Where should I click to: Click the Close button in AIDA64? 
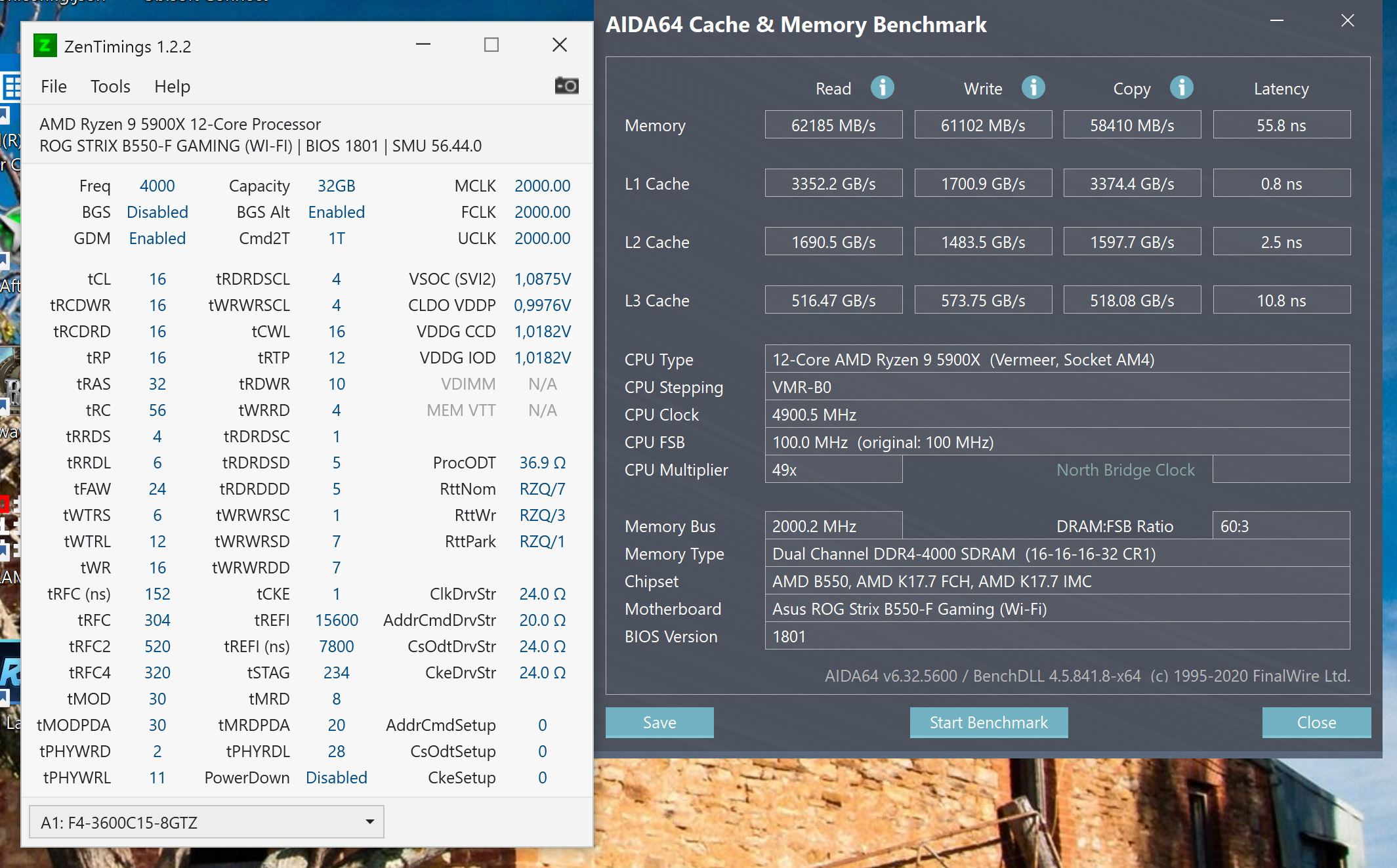coord(1316,722)
